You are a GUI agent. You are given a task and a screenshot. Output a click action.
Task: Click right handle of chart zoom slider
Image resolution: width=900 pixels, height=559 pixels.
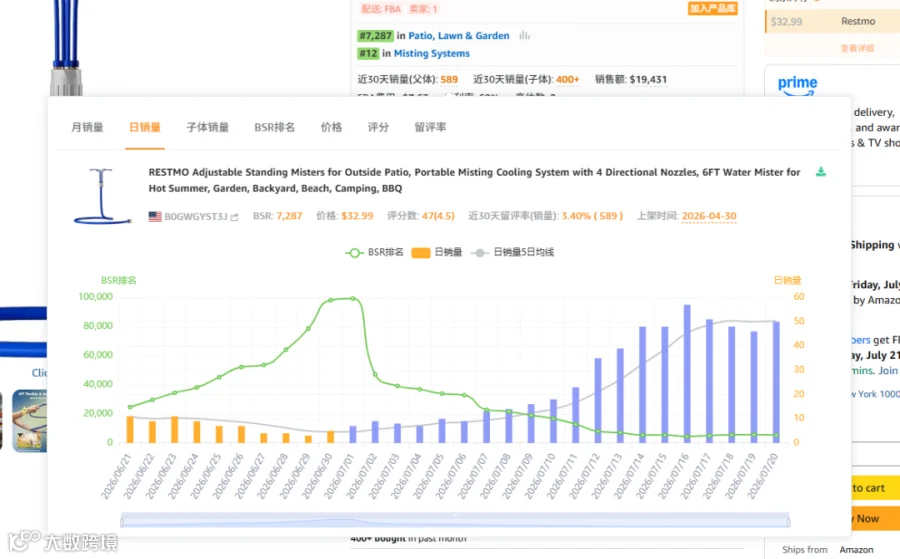click(x=788, y=522)
